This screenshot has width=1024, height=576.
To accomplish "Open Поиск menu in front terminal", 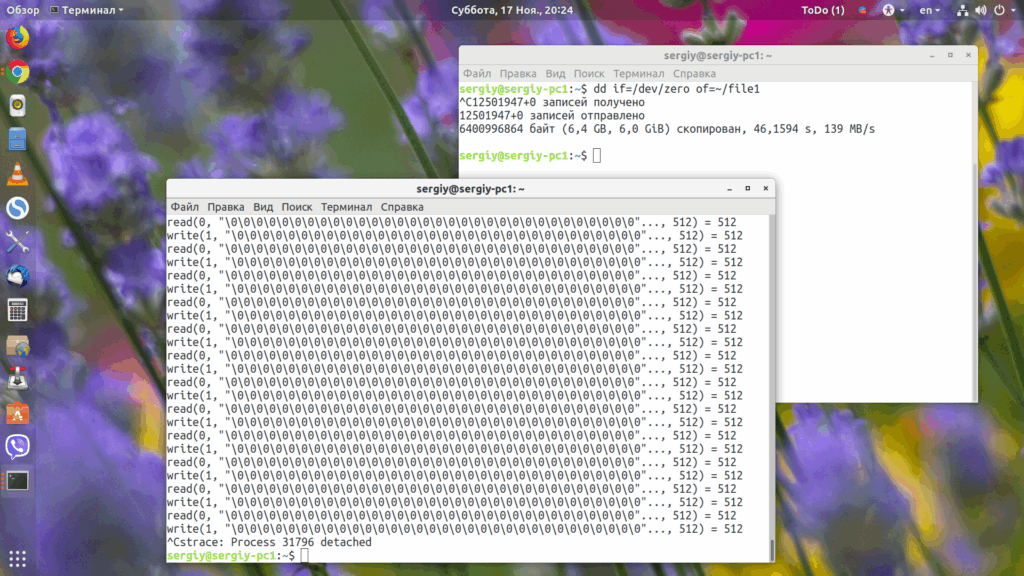I will point(296,207).
